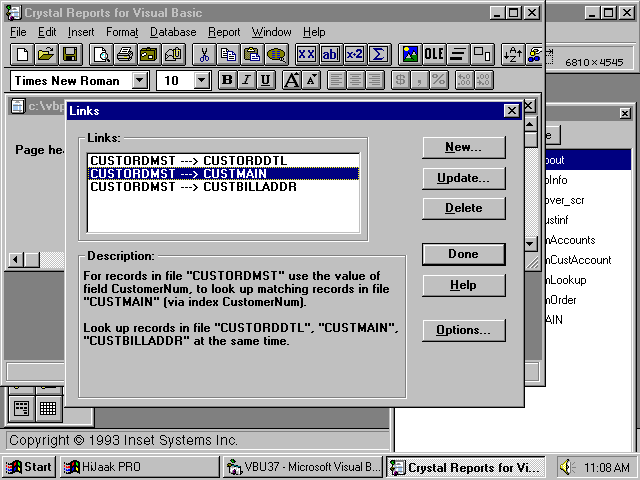Click the New... button in Links dialog
Screen dimensions: 640x480
(463, 147)
